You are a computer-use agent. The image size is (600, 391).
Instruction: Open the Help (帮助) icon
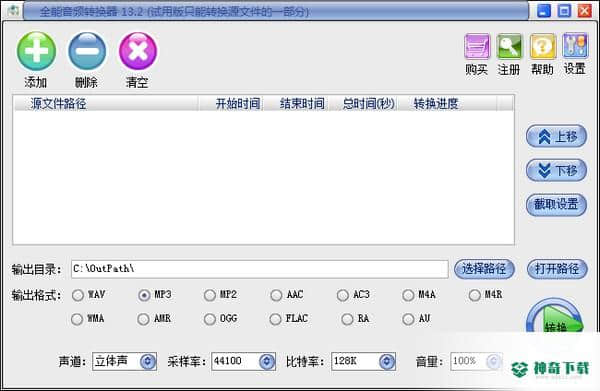pos(542,47)
